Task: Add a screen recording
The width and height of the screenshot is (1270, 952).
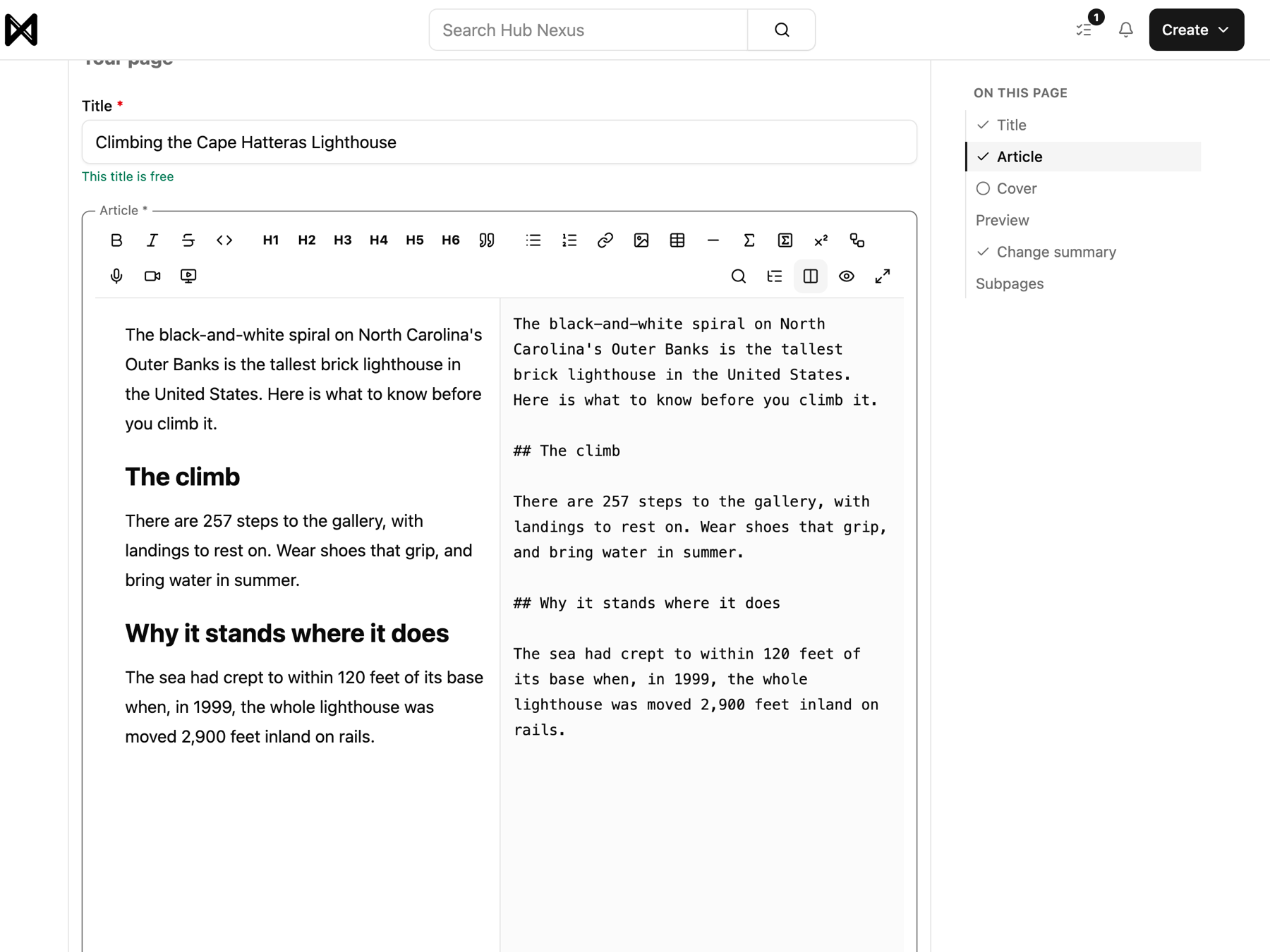Action: tap(188, 276)
